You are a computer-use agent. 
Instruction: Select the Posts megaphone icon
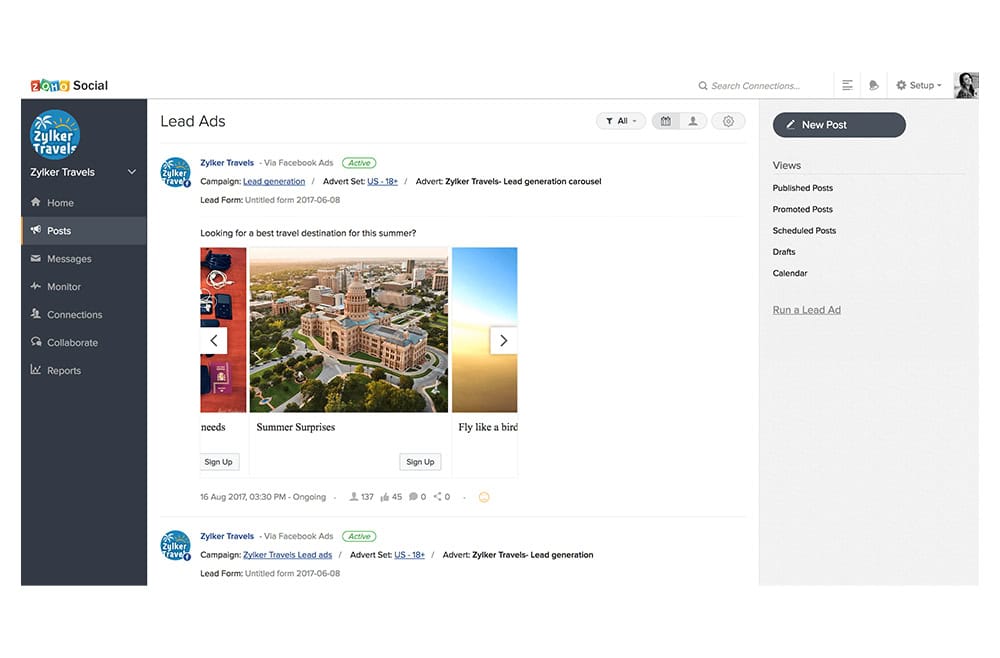coord(36,230)
